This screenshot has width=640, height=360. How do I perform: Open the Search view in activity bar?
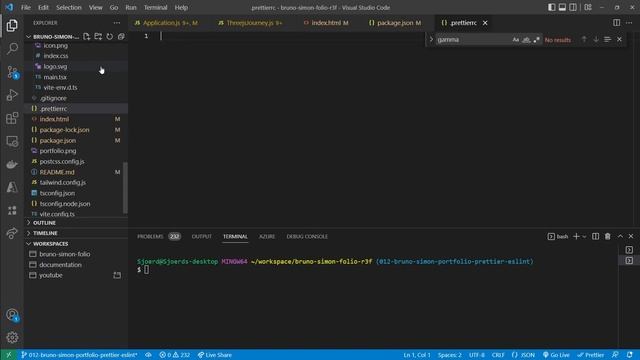click(x=12, y=49)
